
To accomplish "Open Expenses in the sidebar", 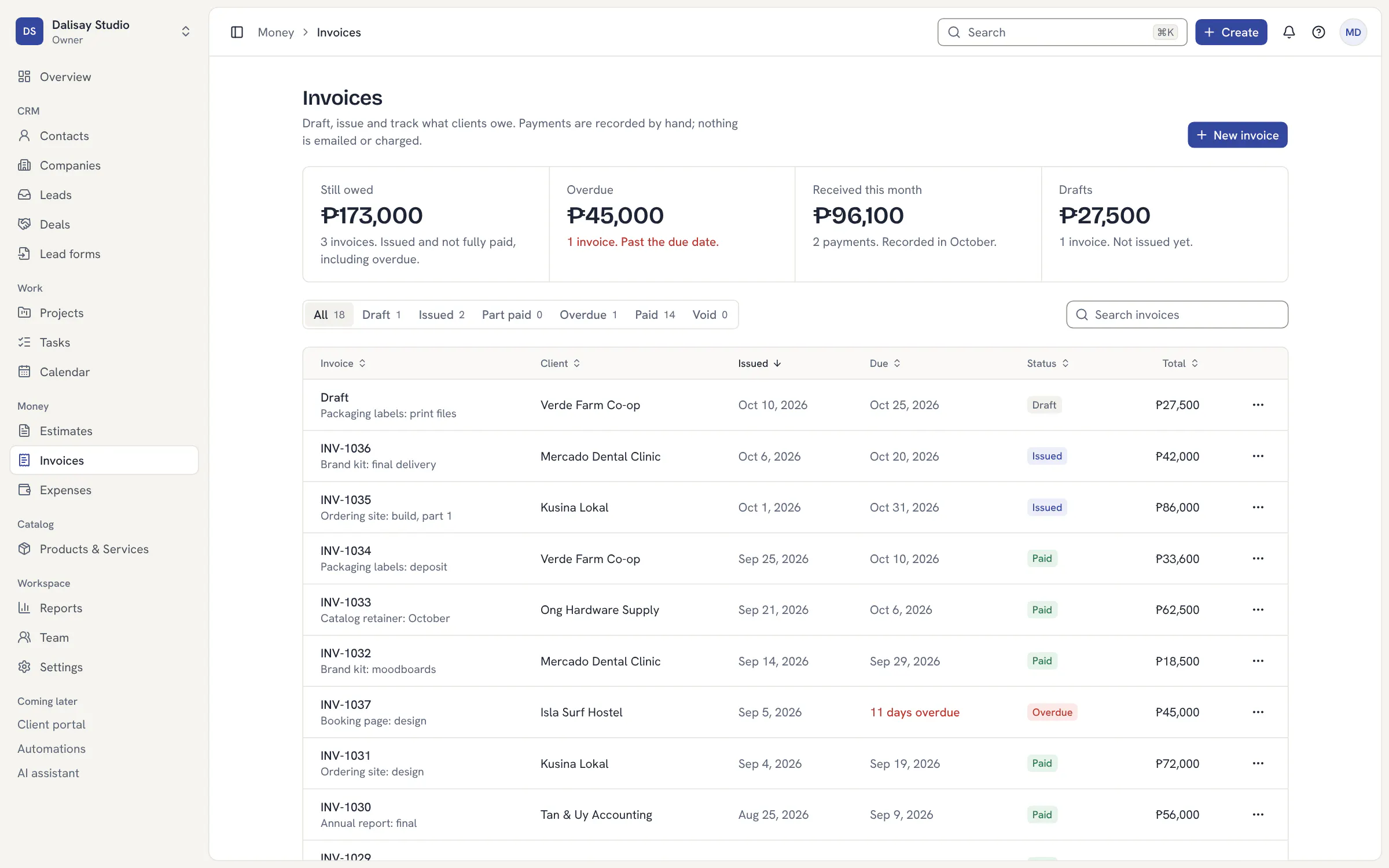I will (104, 490).
